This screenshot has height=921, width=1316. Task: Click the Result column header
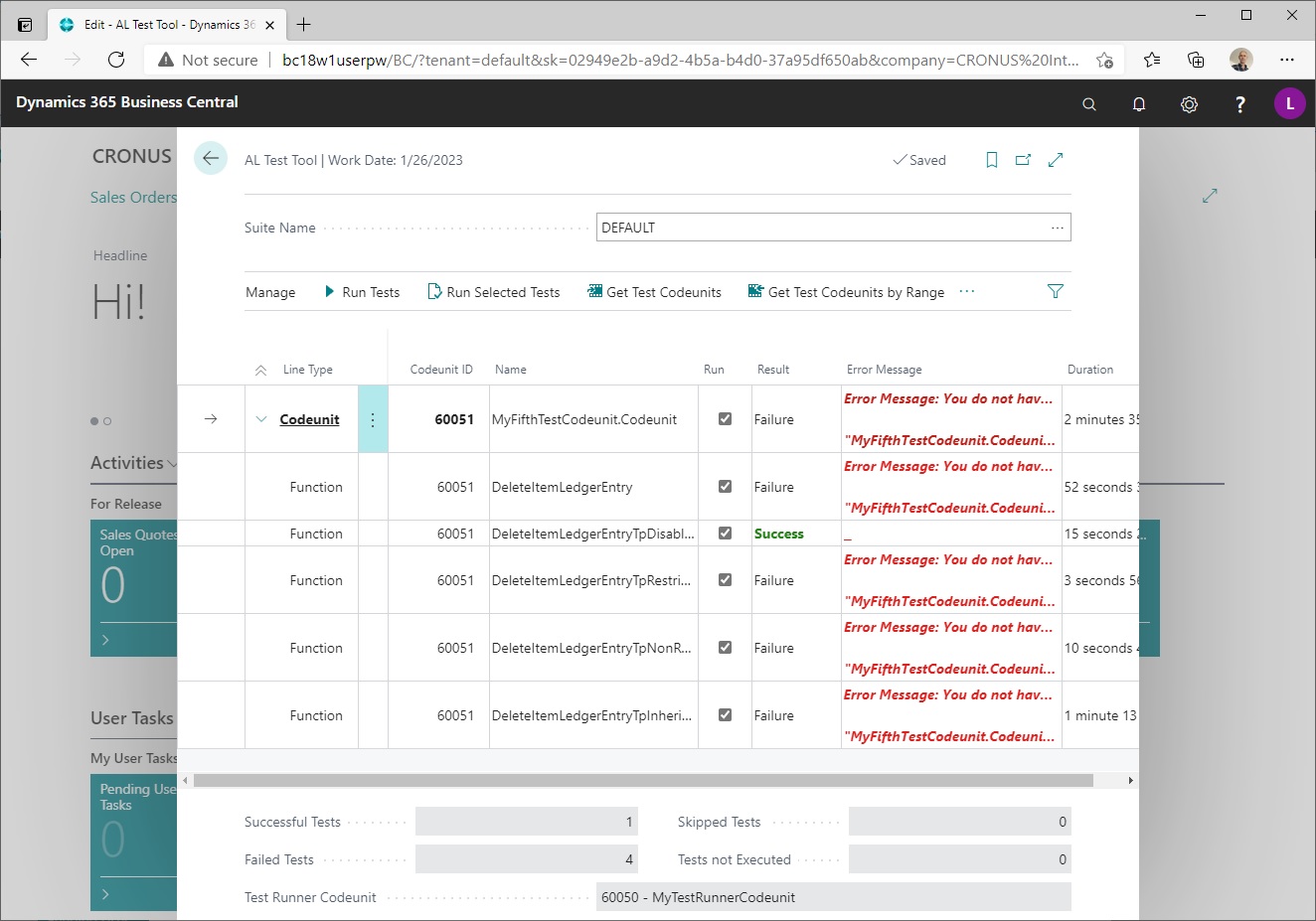point(773,370)
